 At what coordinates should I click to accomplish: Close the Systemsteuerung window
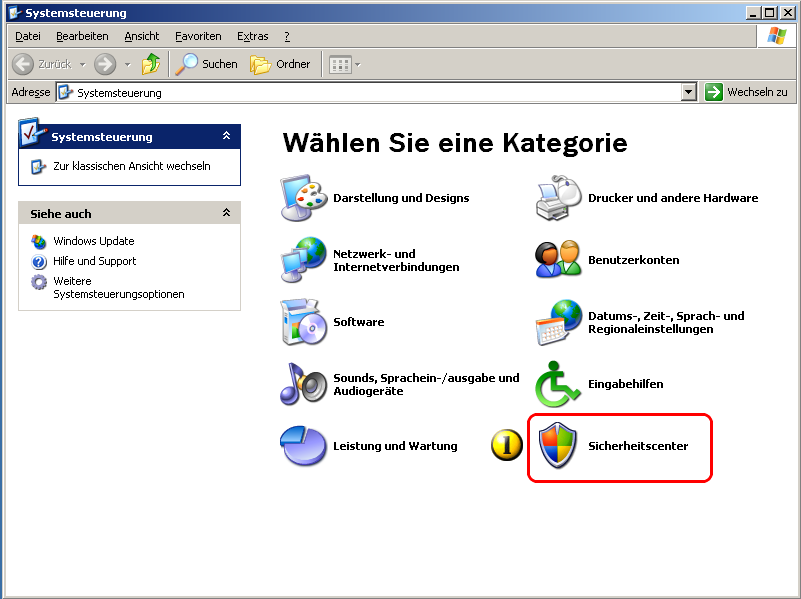pos(788,13)
